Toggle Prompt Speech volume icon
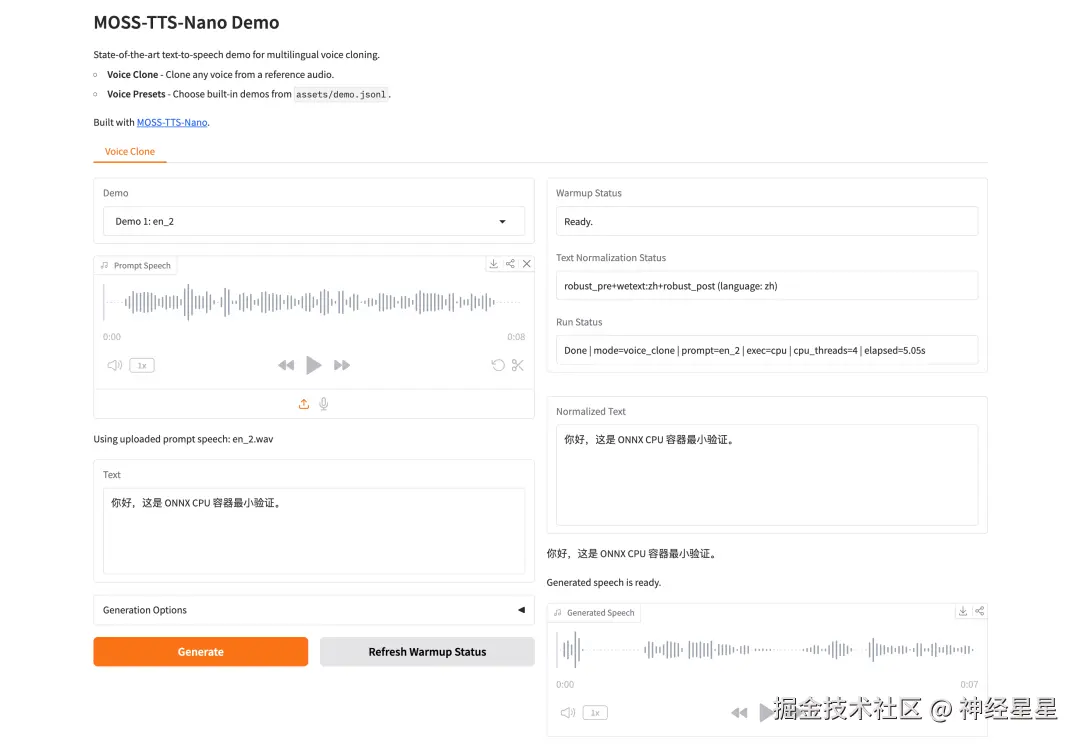Screen dimensions: 1080x744 click(114, 365)
